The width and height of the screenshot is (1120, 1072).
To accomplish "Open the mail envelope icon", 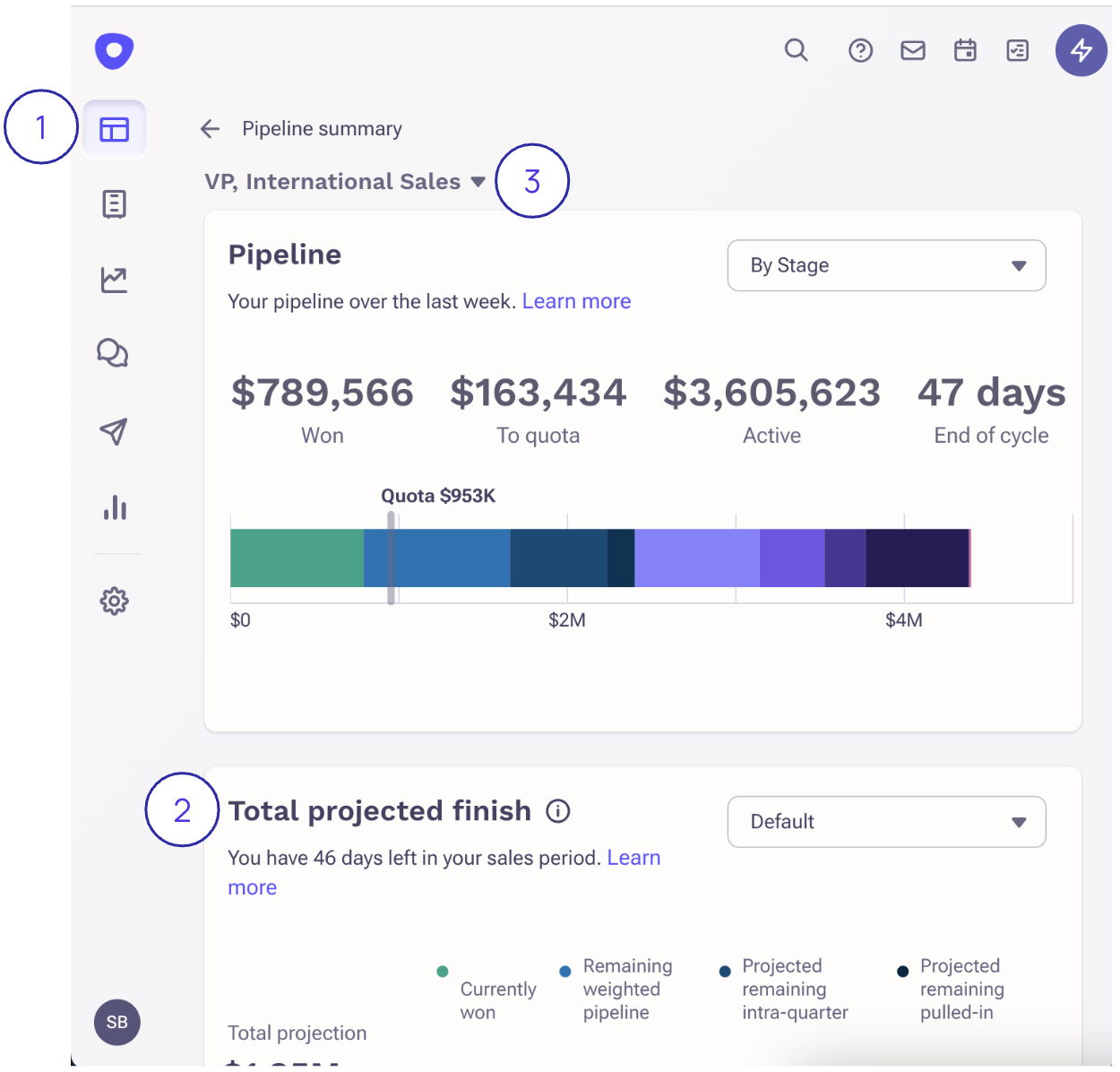I will coord(913,51).
